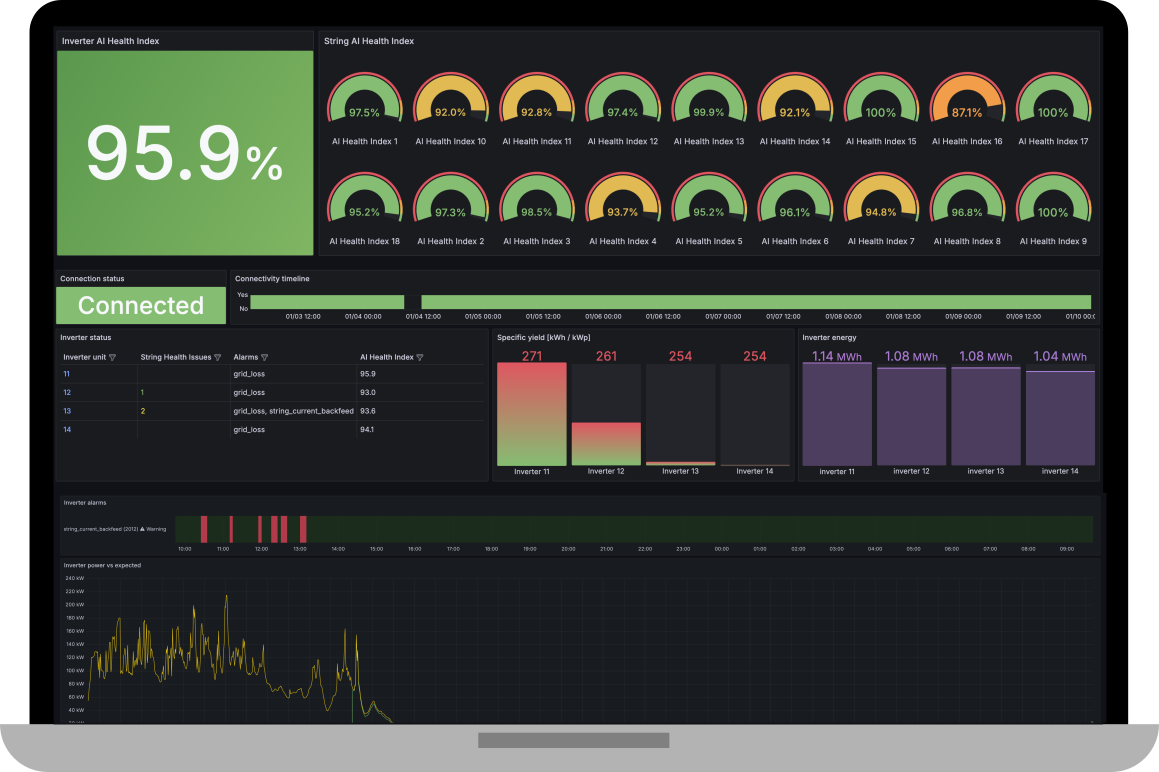Click the Alarms column filter icon
Image resolution: width=1159 pixels, height=772 pixels.
click(264, 357)
